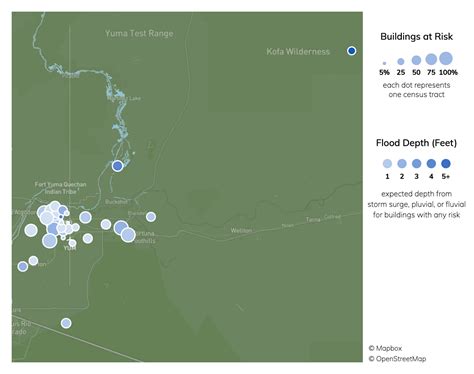Click the Tacna town label
Image resolution: width=474 pixels, height=374 pixels.
coord(313,219)
